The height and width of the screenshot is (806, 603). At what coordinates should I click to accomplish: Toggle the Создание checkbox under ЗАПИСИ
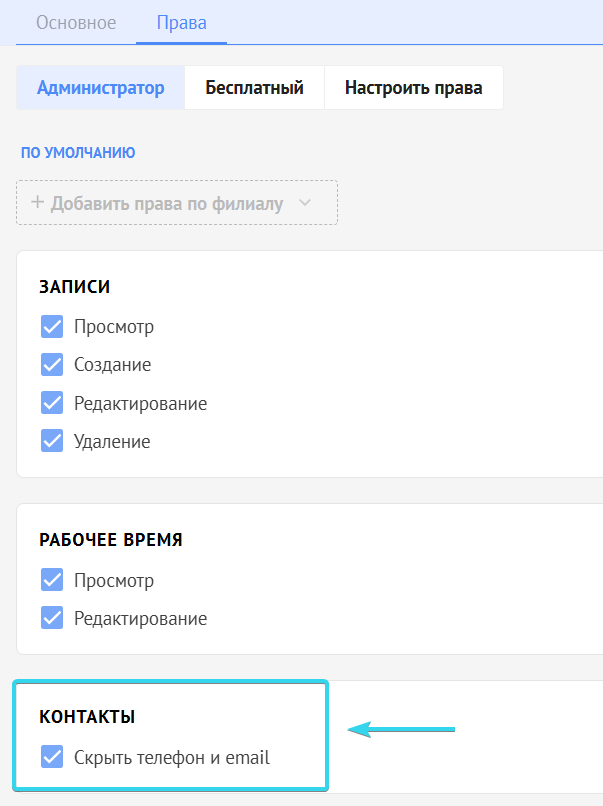click(52, 364)
